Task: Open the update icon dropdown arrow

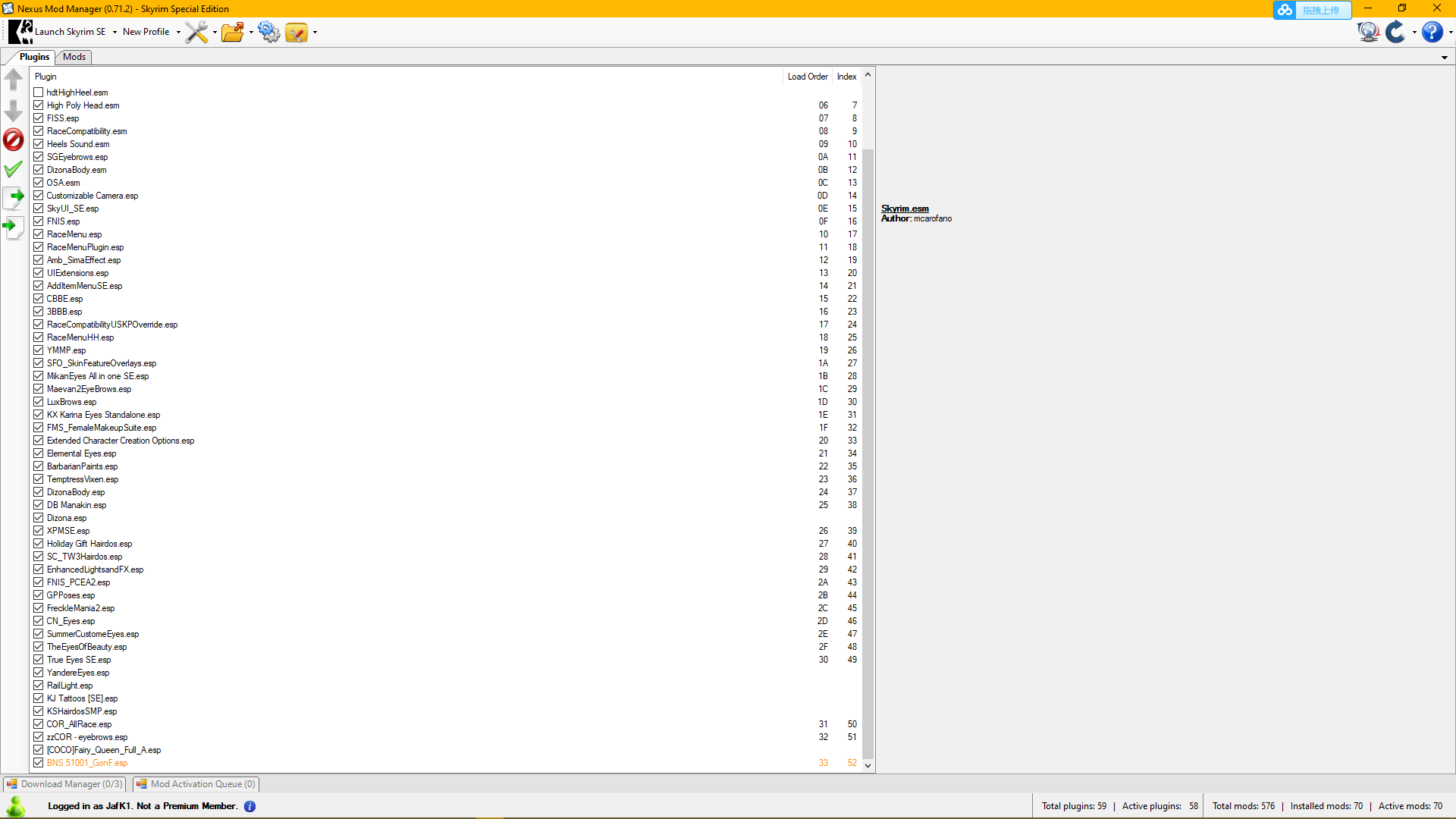Action: [x=1414, y=32]
